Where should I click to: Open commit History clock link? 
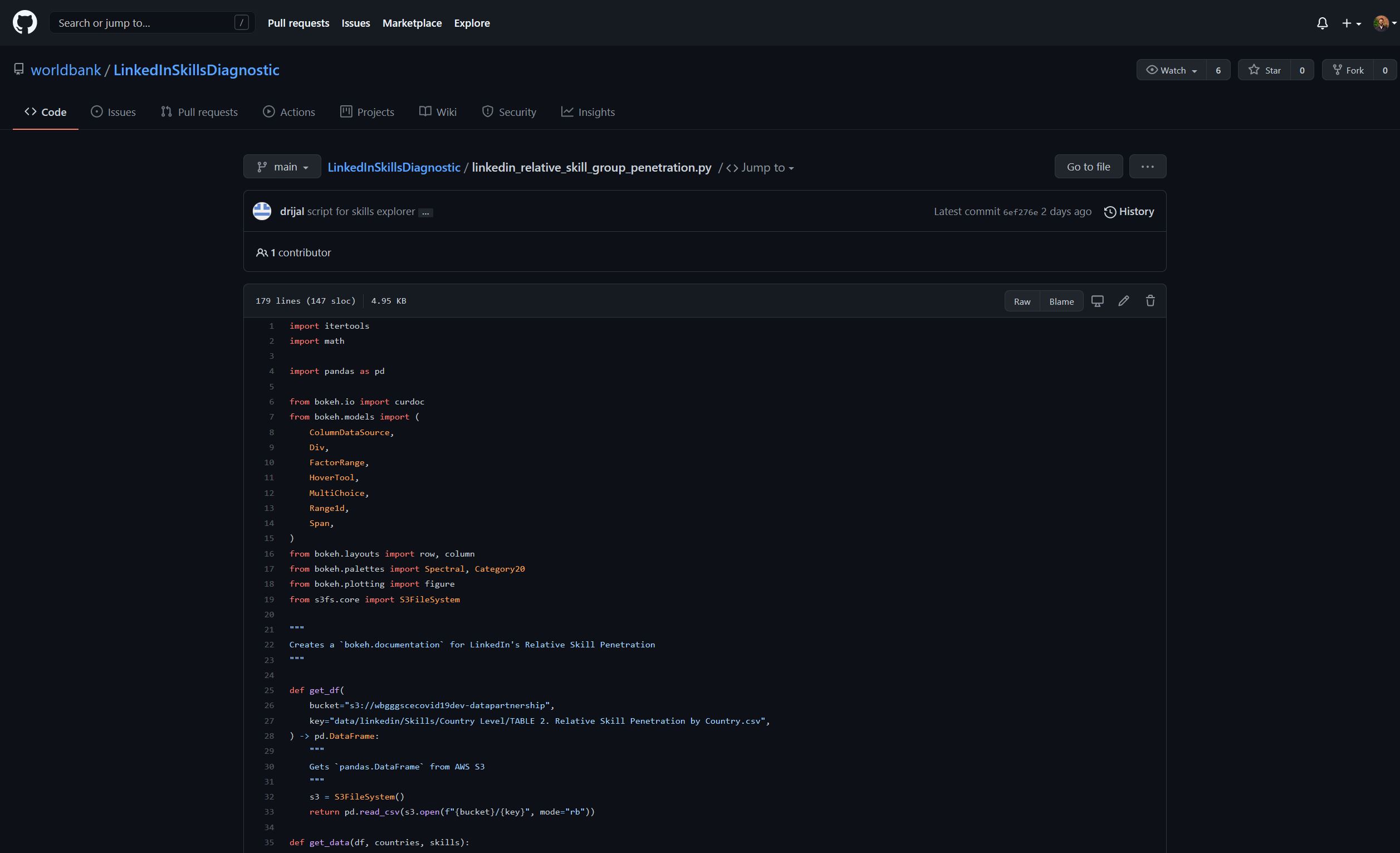(1129, 211)
